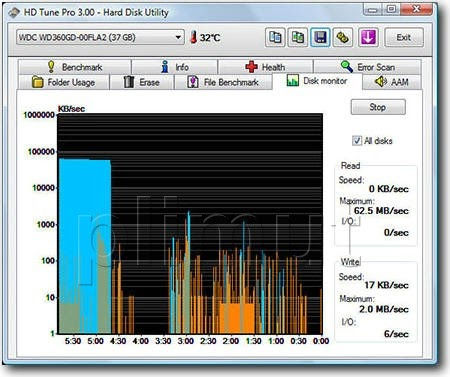The width and height of the screenshot is (450, 377).
Task: Click the copy text to clipboard icon
Action: tap(275, 37)
